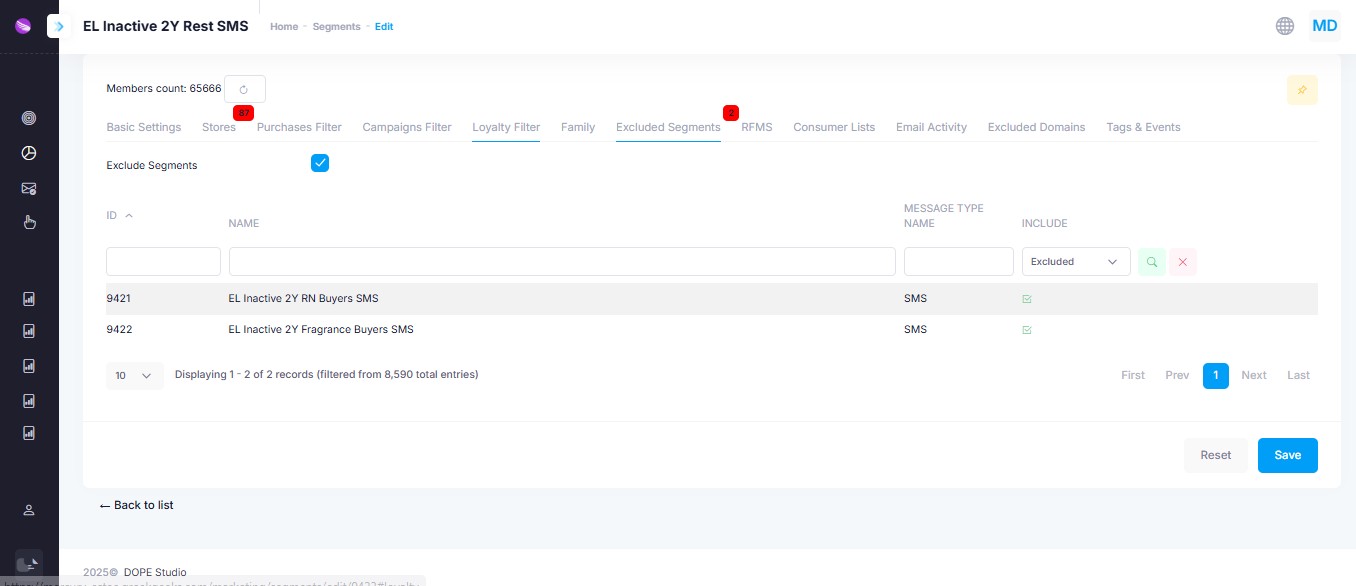Switch to the Stores tab
The image size is (1356, 586).
[219, 127]
